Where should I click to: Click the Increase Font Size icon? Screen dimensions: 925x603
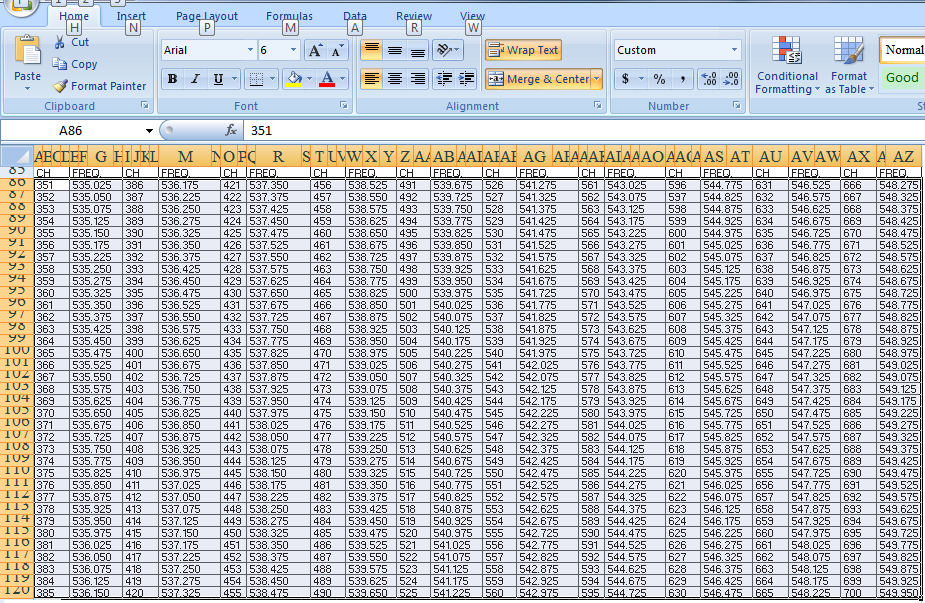tap(315, 51)
